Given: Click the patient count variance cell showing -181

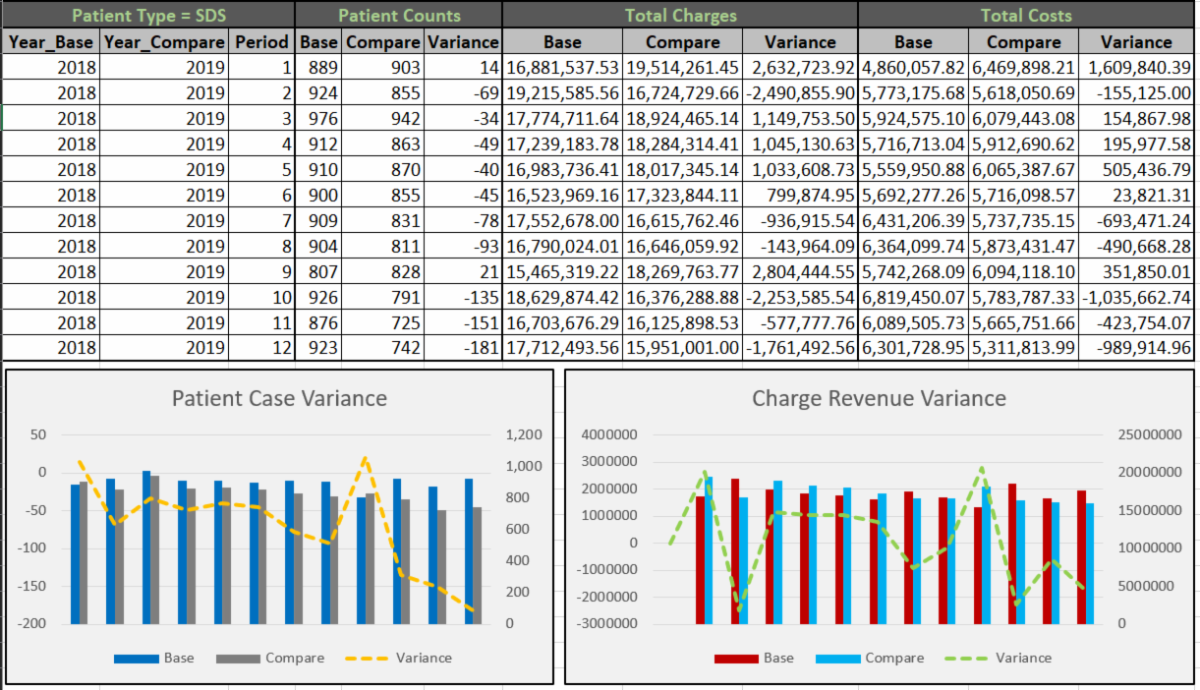Looking at the screenshot, I should 463,348.
